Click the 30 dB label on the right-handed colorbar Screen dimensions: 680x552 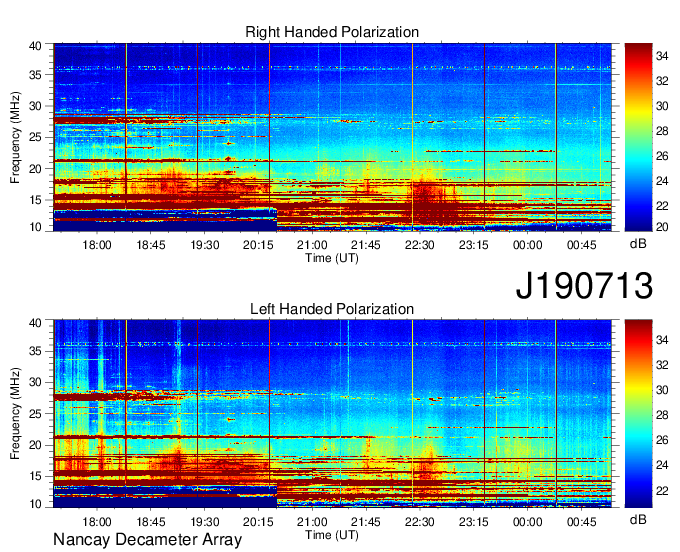point(662,106)
